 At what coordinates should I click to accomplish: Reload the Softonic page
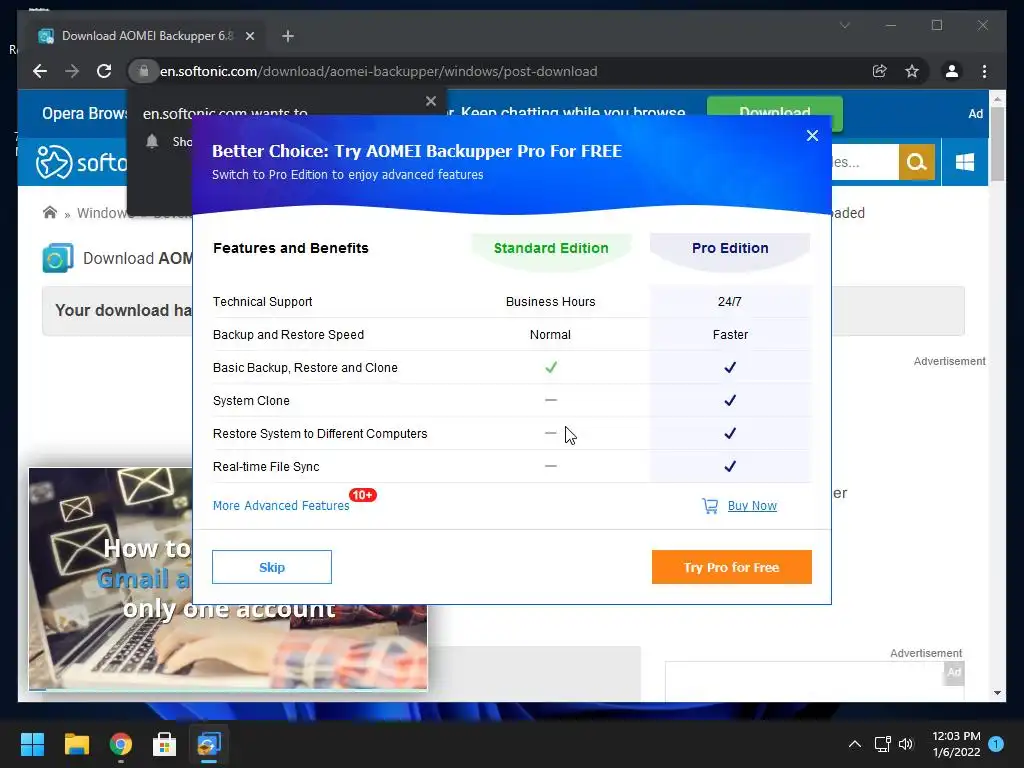click(x=104, y=71)
